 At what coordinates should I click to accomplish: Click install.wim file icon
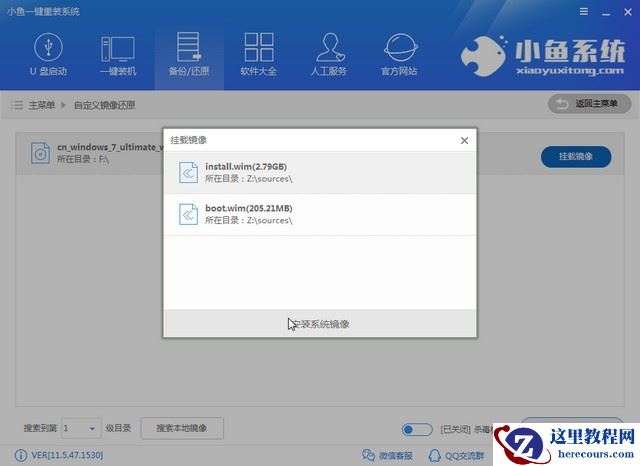click(x=188, y=173)
